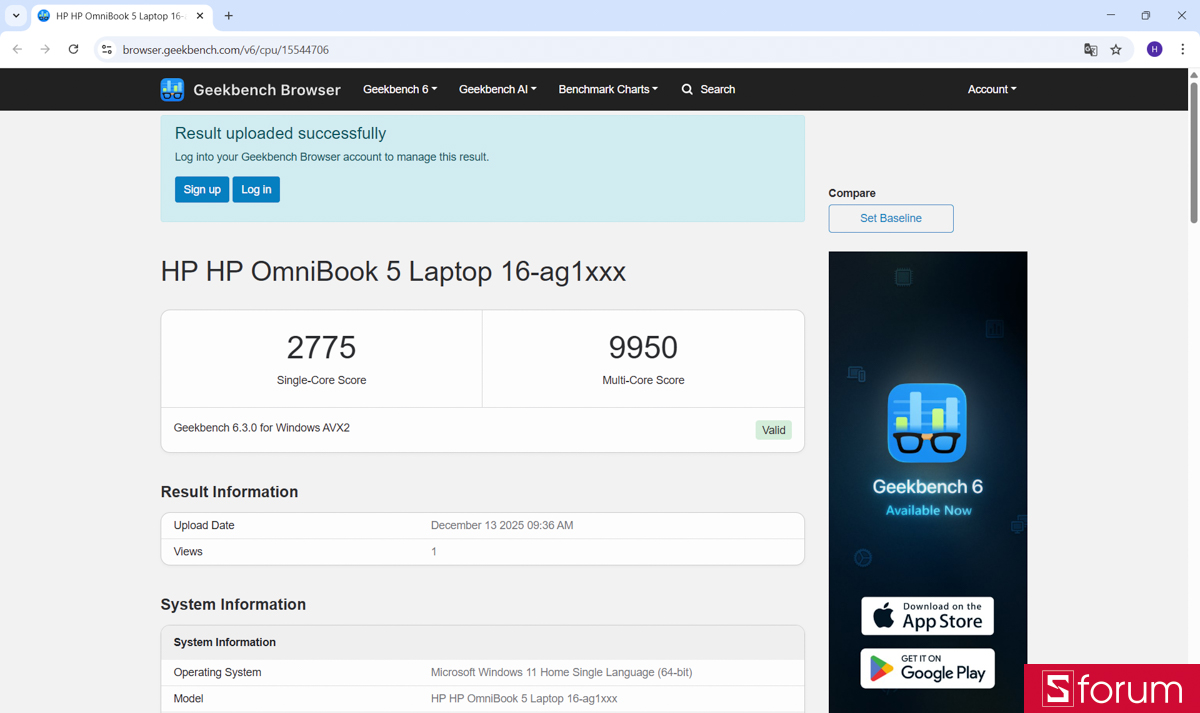1200x713 pixels.
Task: Click the Set Baseline button
Action: (x=890, y=218)
